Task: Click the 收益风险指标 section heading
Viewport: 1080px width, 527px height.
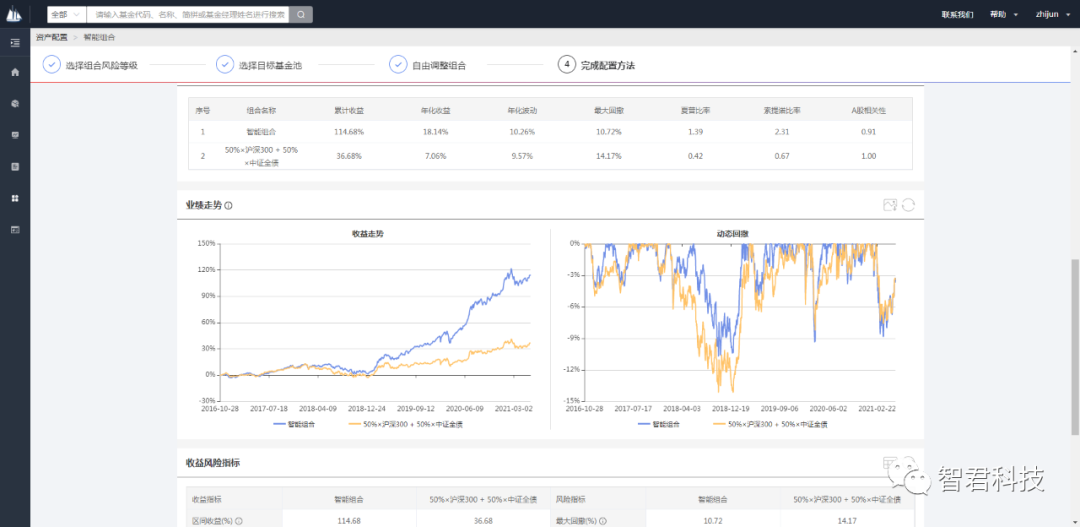Action: click(x=213, y=463)
